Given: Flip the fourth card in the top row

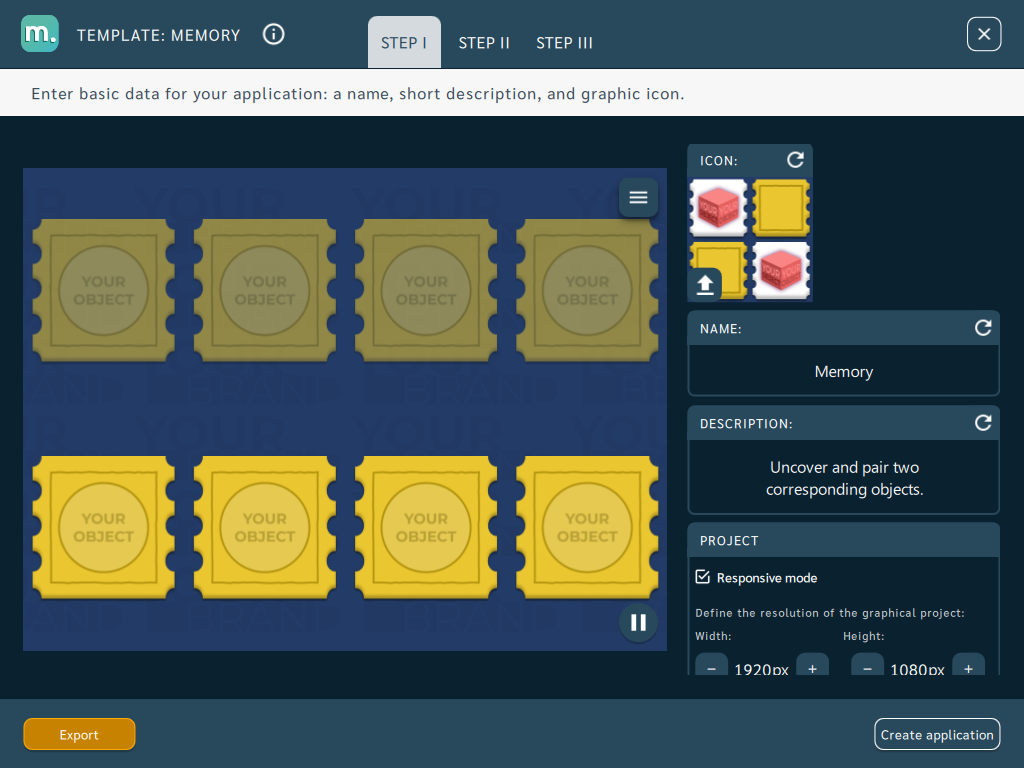Looking at the screenshot, I should click(587, 290).
